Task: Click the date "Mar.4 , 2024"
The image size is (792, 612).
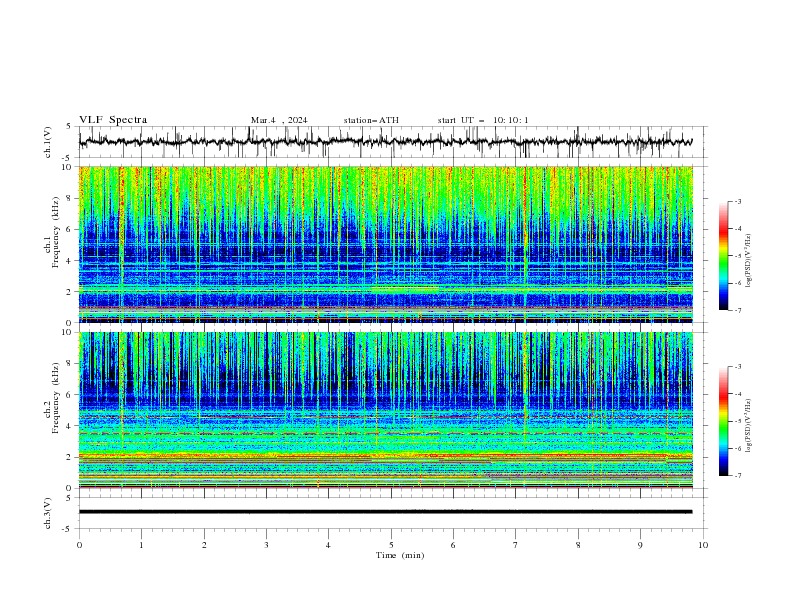Action: [x=279, y=120]
